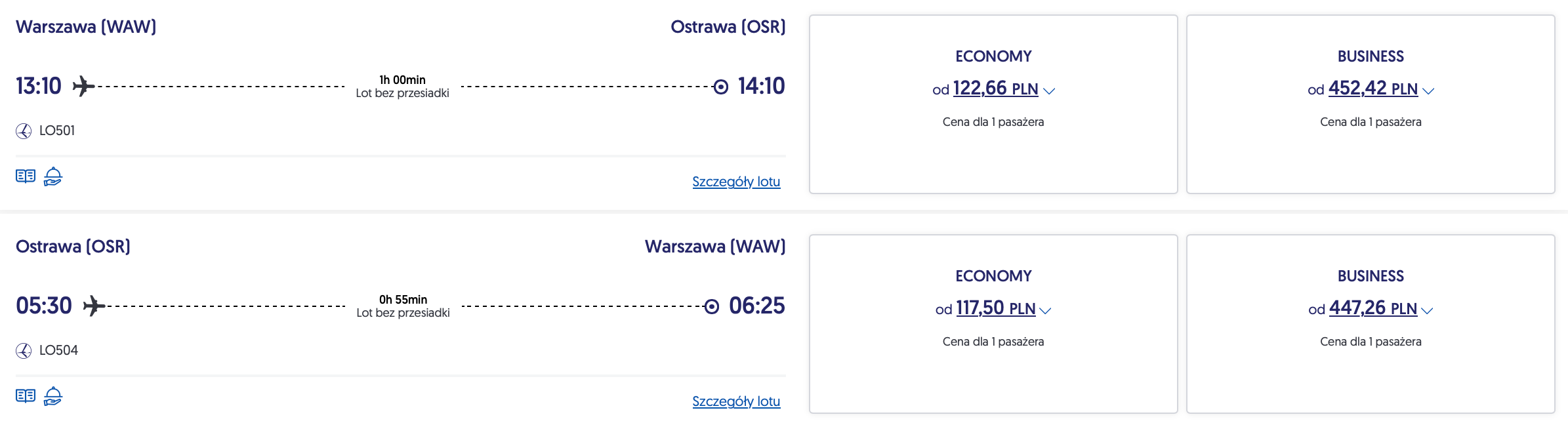Screen dimensions: 1568x425
Task: Click newspaper icon on Ostrawa–Warszawa flight
Action: click(x=26, y=396)
